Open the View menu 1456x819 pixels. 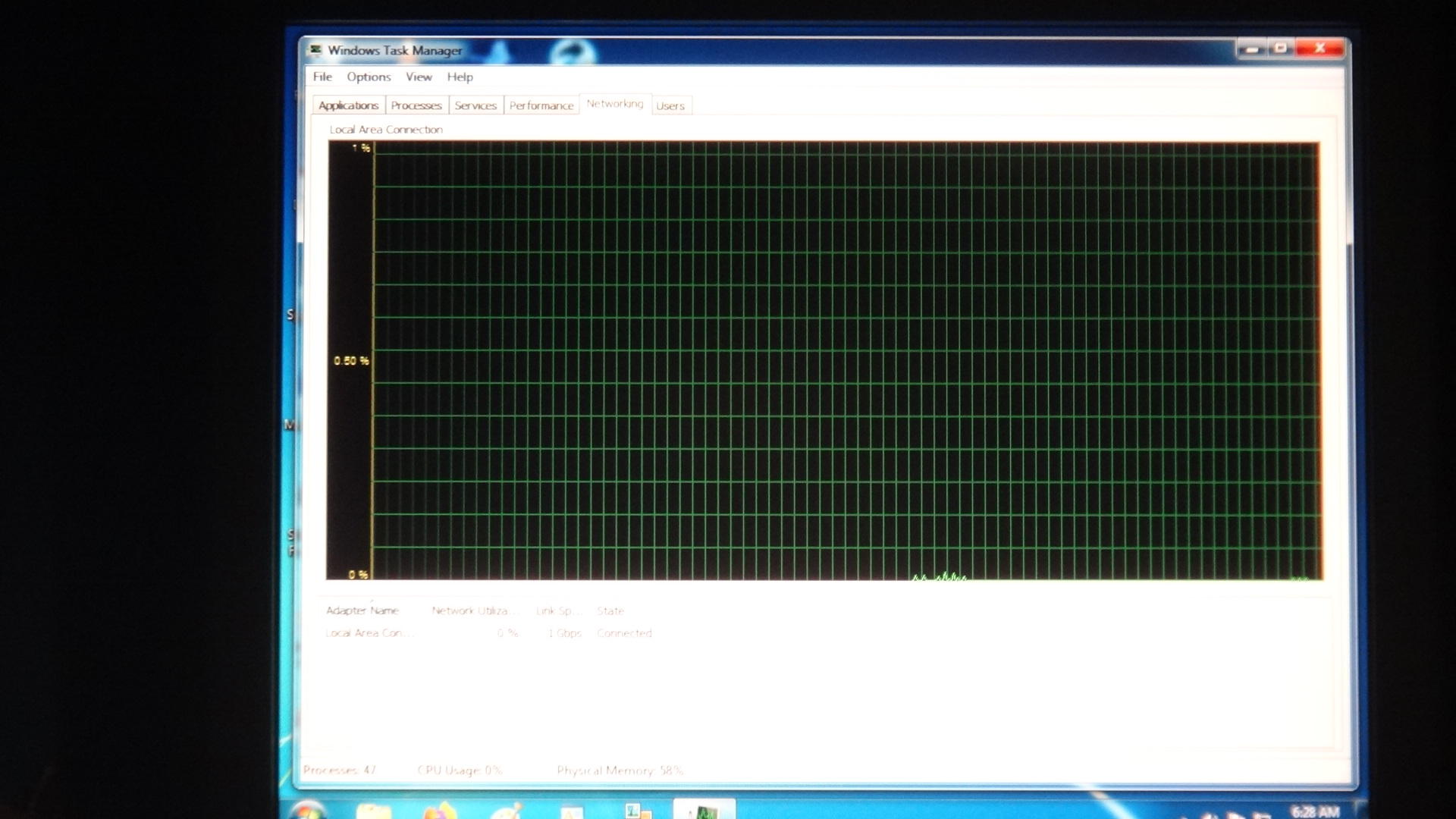[419, 77]
